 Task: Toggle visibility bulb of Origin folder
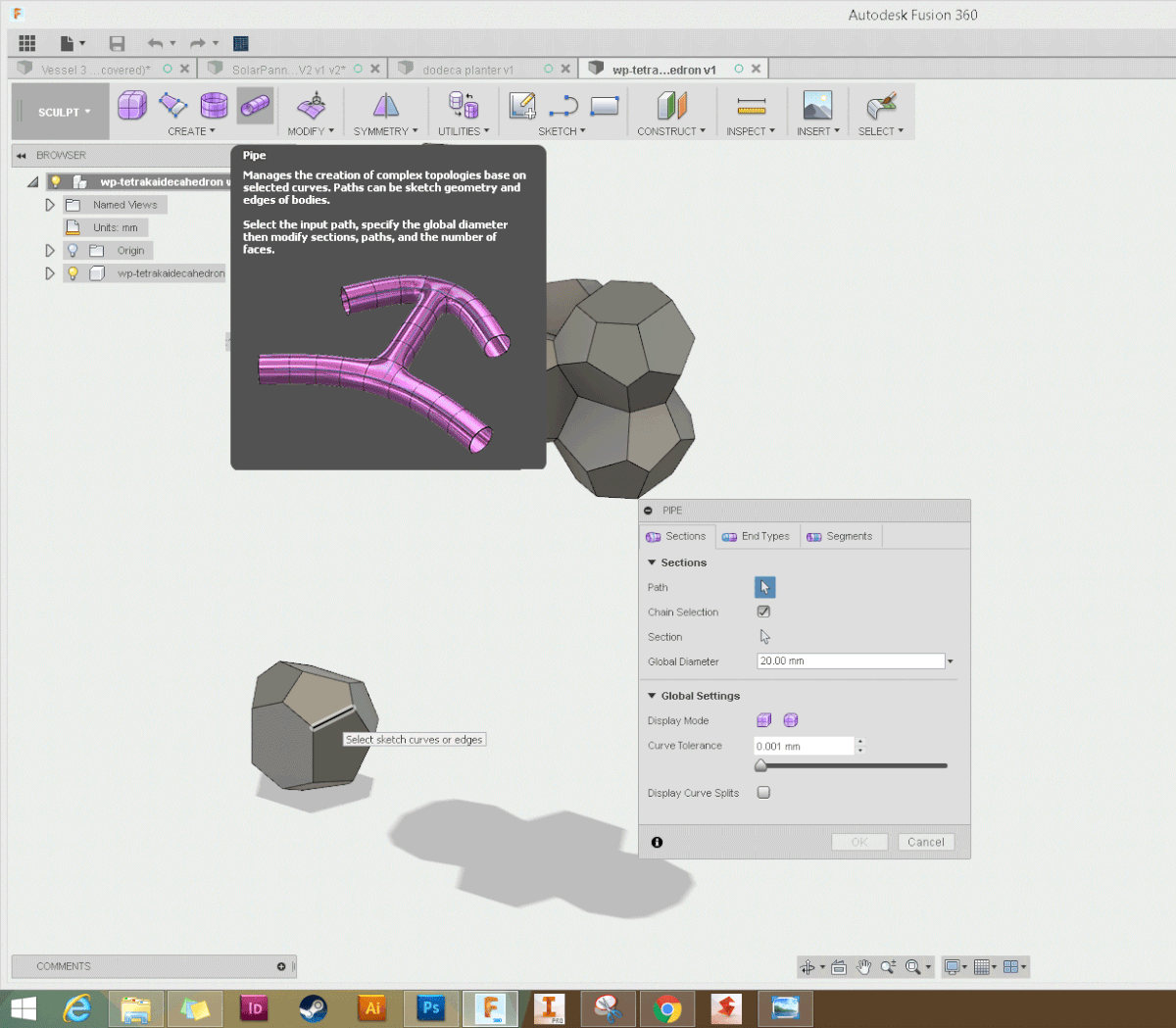coord(73,251)
